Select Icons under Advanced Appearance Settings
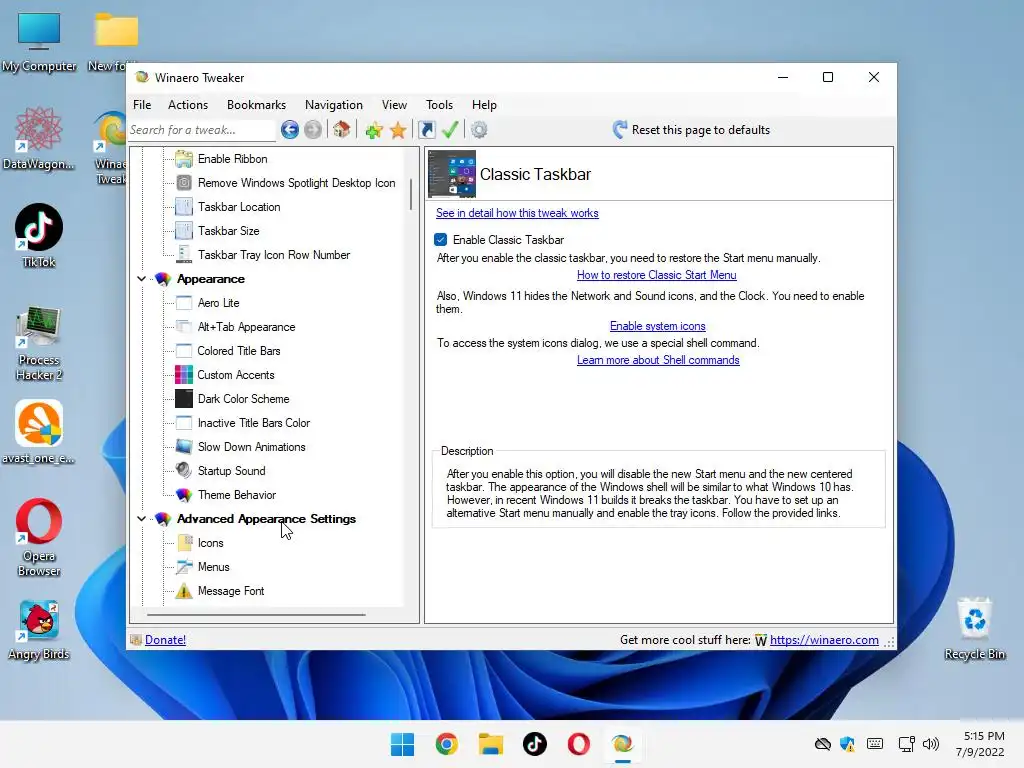The width and height of the screenshot is (1024, 768). pos(210,543)
